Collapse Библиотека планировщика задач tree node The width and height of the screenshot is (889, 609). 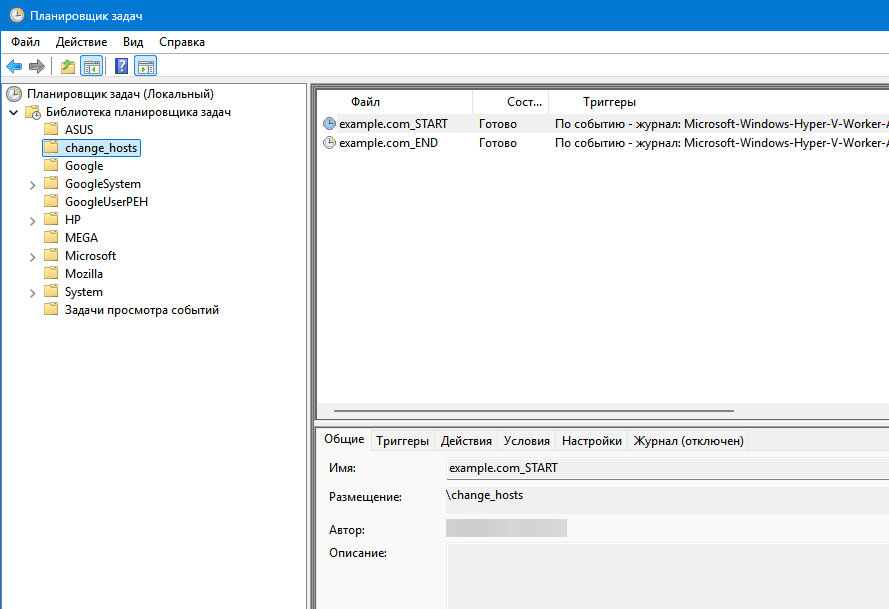point(14,112)
